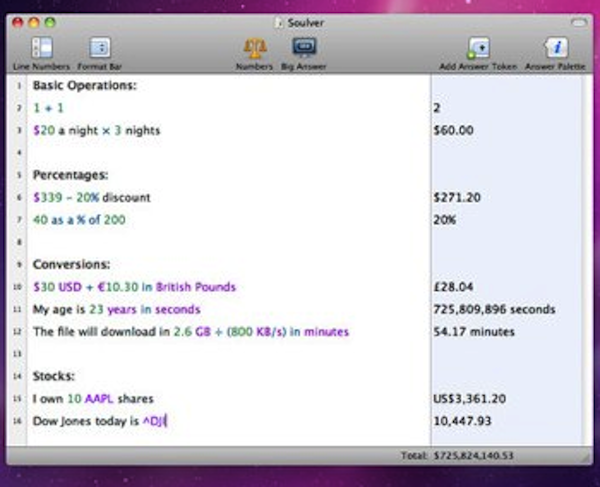Click empty line 13 to place cursor
600x487 pixels.
(x=229, y=354)
